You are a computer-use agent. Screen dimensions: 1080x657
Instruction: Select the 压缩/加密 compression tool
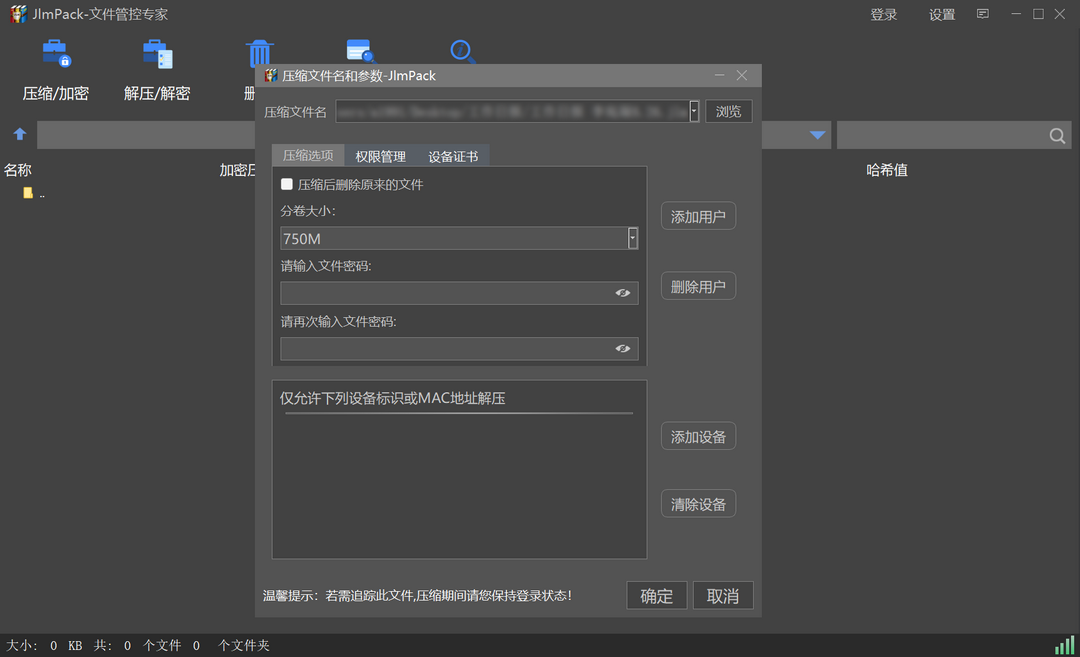pos(55,68)
